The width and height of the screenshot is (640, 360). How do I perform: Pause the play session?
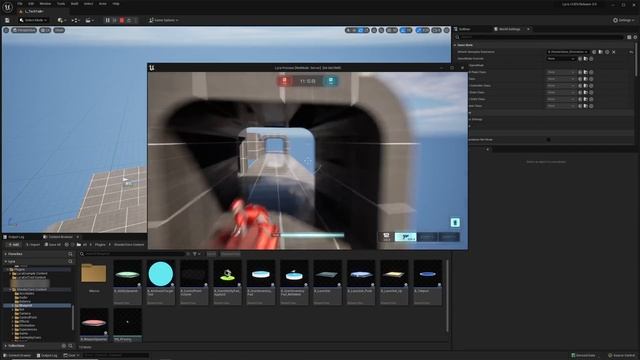[107, 20]
